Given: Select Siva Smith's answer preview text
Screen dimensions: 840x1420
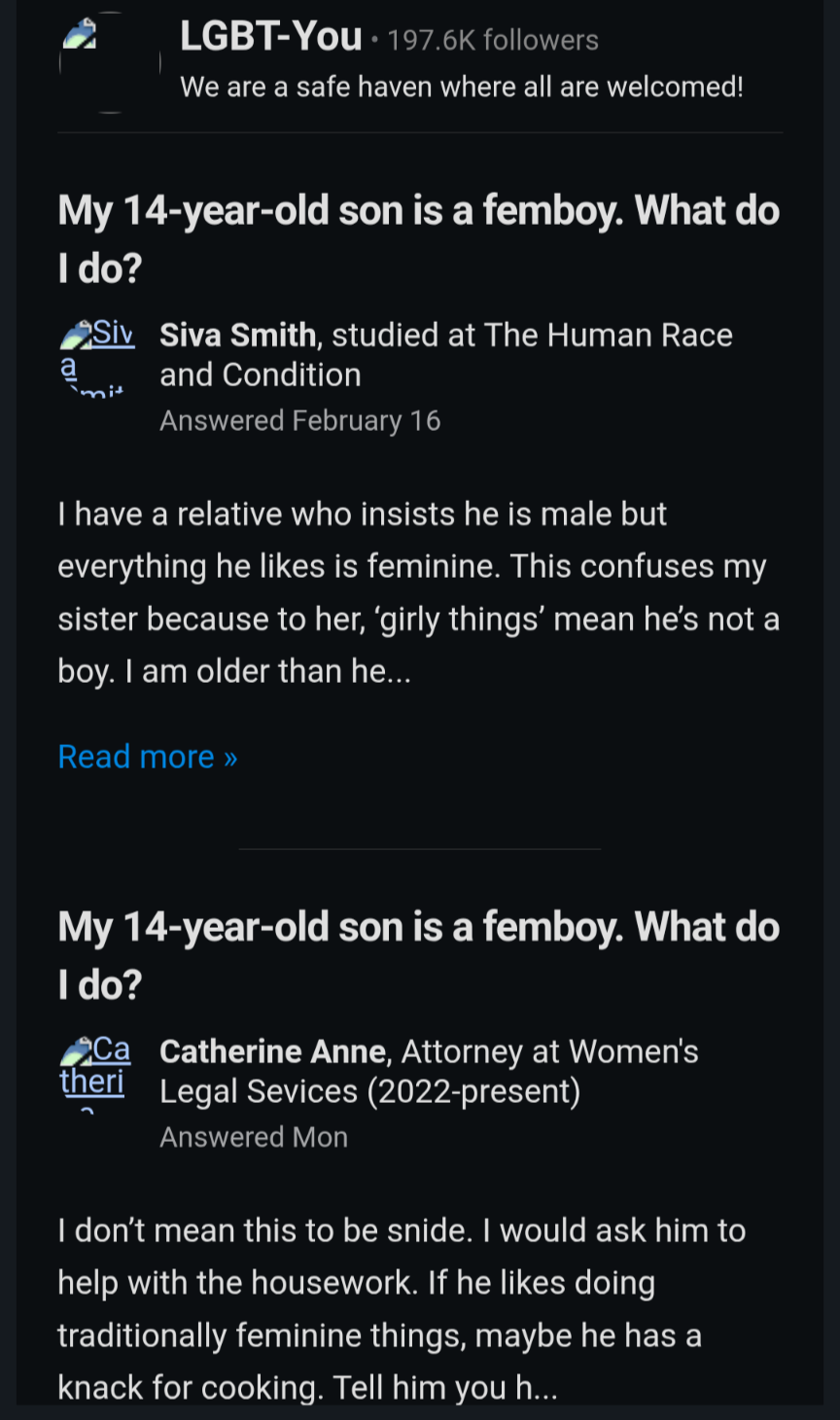Looking at the screenshot, I should point(418,592).
